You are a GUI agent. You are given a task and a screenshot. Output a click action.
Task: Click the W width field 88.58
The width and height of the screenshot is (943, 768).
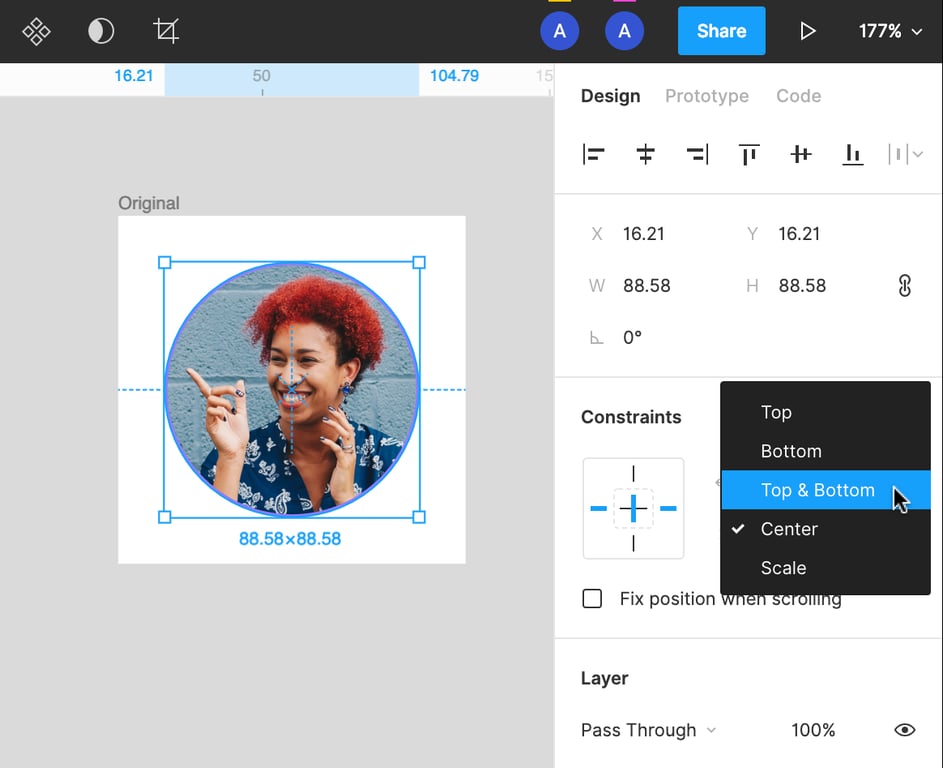click(x=646, y=286)
